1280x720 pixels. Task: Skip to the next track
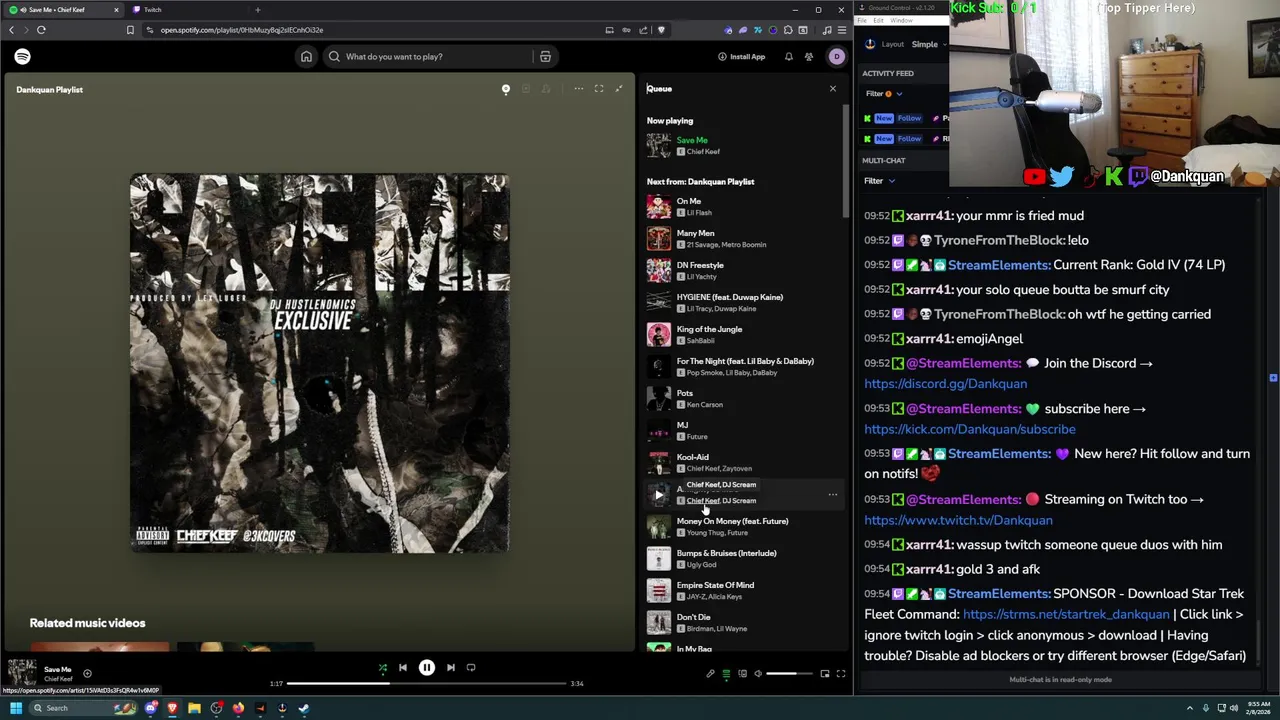pos(450,668)
